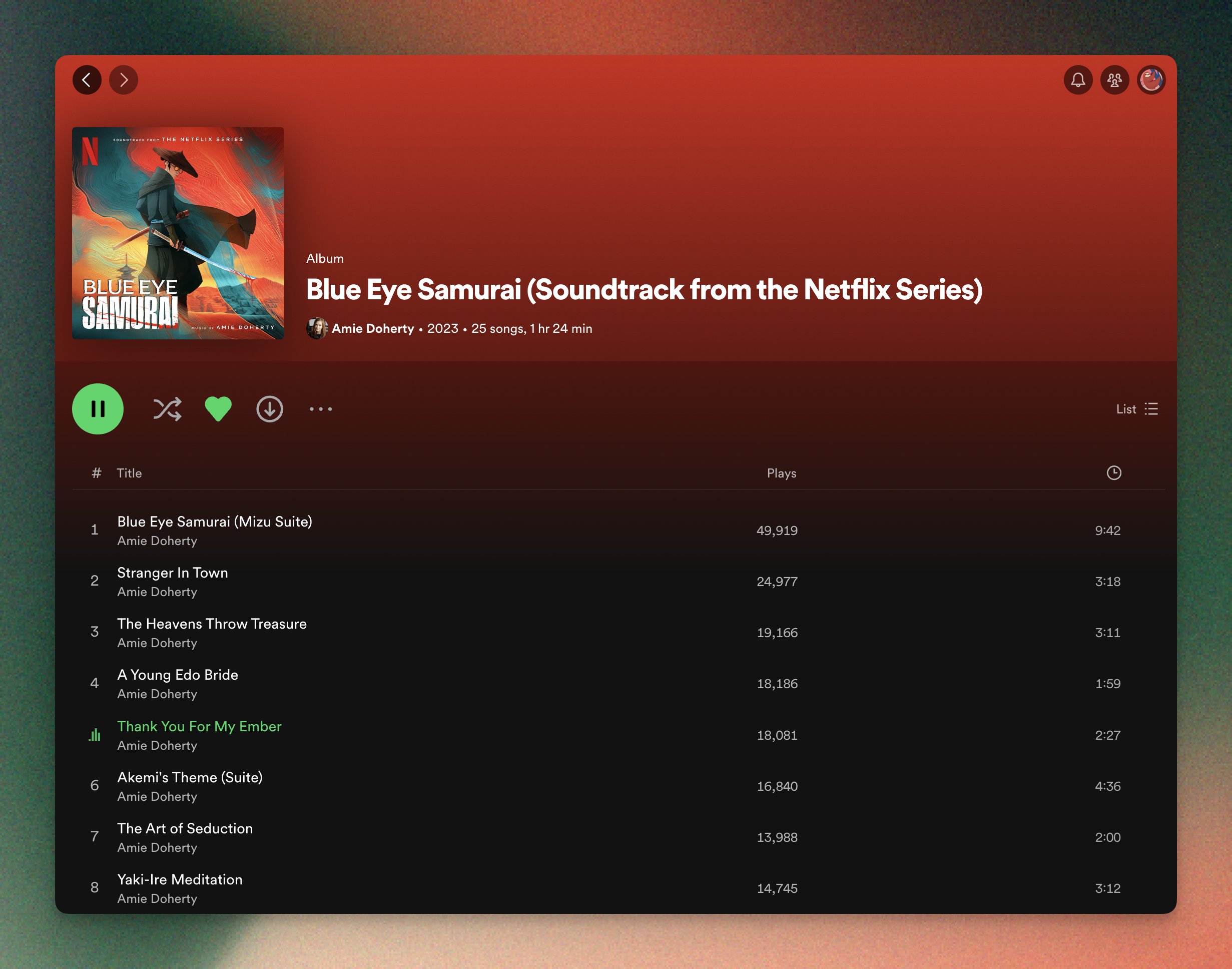Go forward with the right arrow button
This screenshot has height=969, width=1232.
(124, 80)
